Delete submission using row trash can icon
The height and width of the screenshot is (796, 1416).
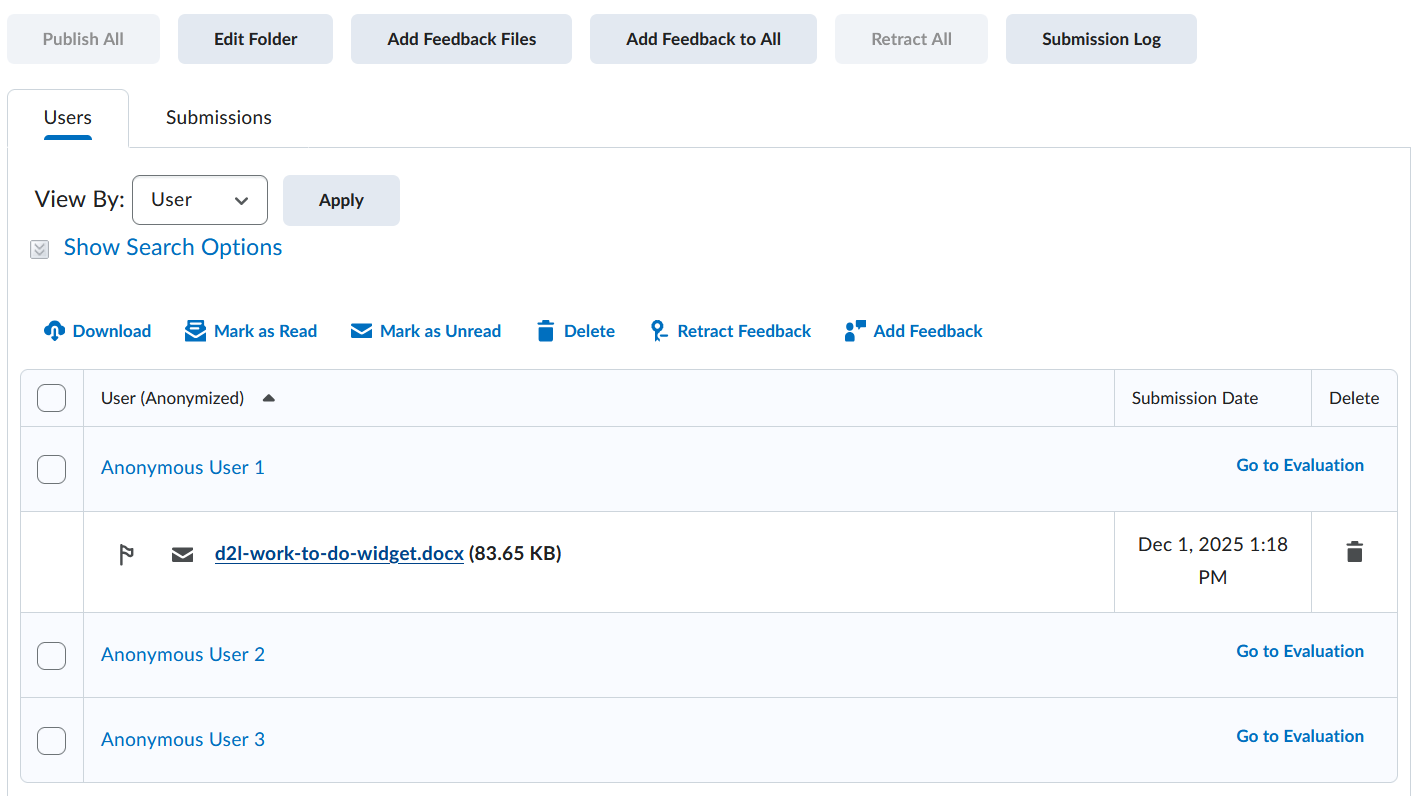coord(1354,551)
